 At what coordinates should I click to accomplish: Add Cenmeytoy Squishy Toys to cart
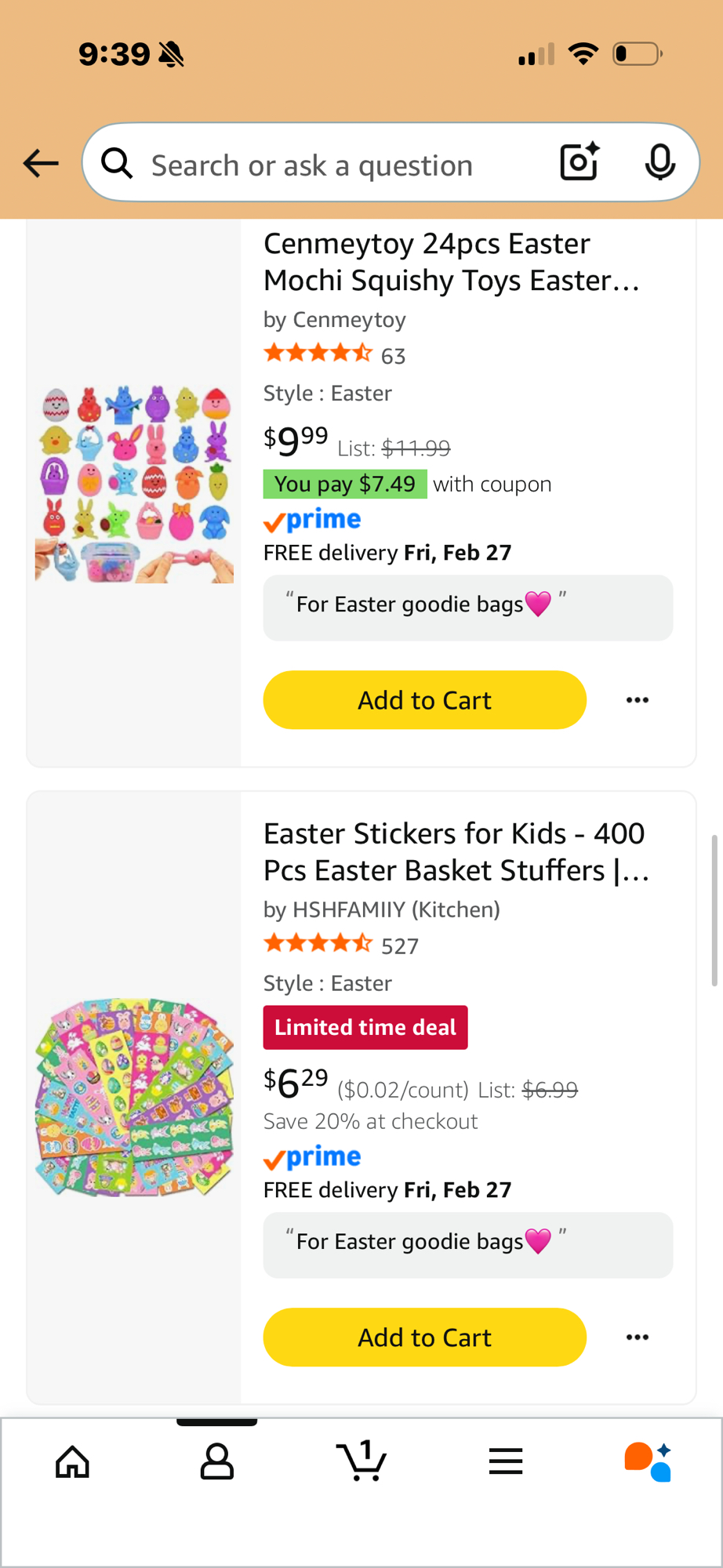coord(424,700)
